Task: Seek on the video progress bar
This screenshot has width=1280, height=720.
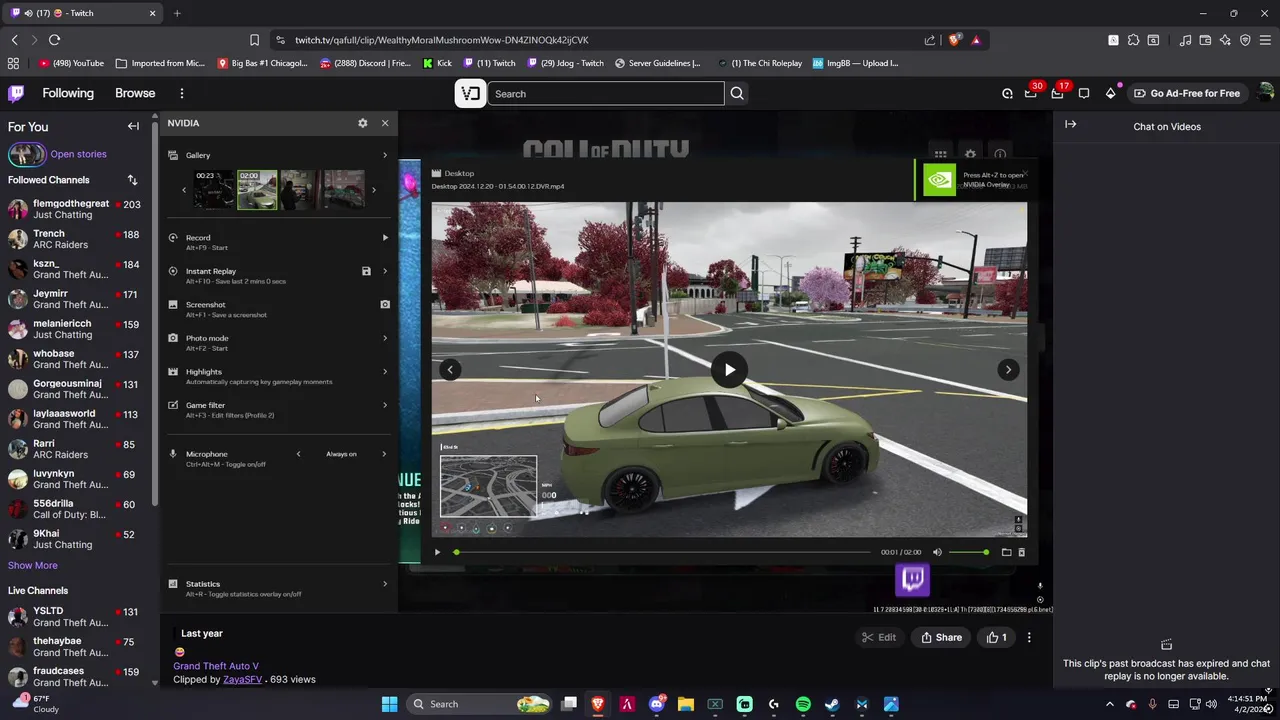Action: pos(662,552)
